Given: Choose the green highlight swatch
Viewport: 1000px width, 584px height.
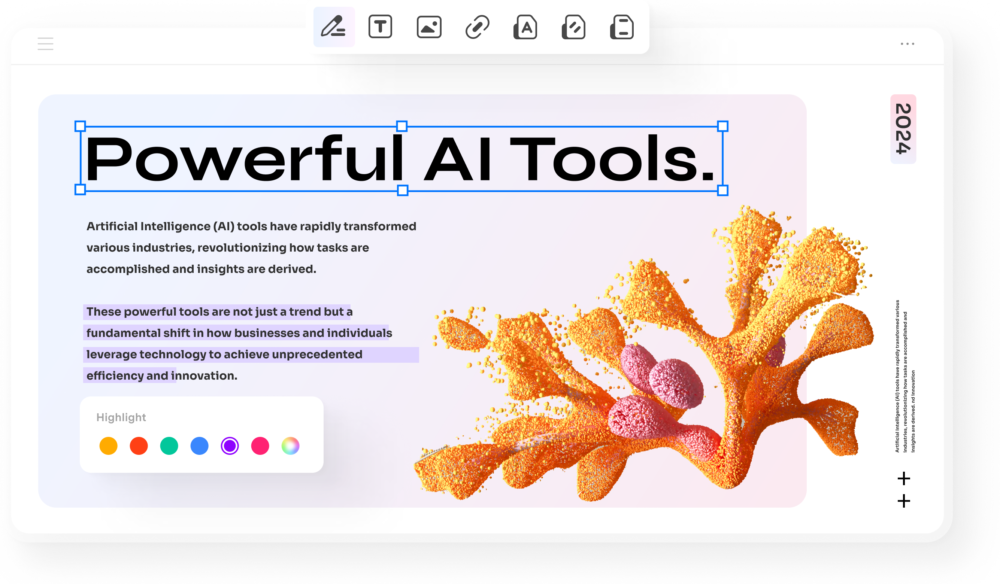Looking at the screenshot, I should 169,446.
